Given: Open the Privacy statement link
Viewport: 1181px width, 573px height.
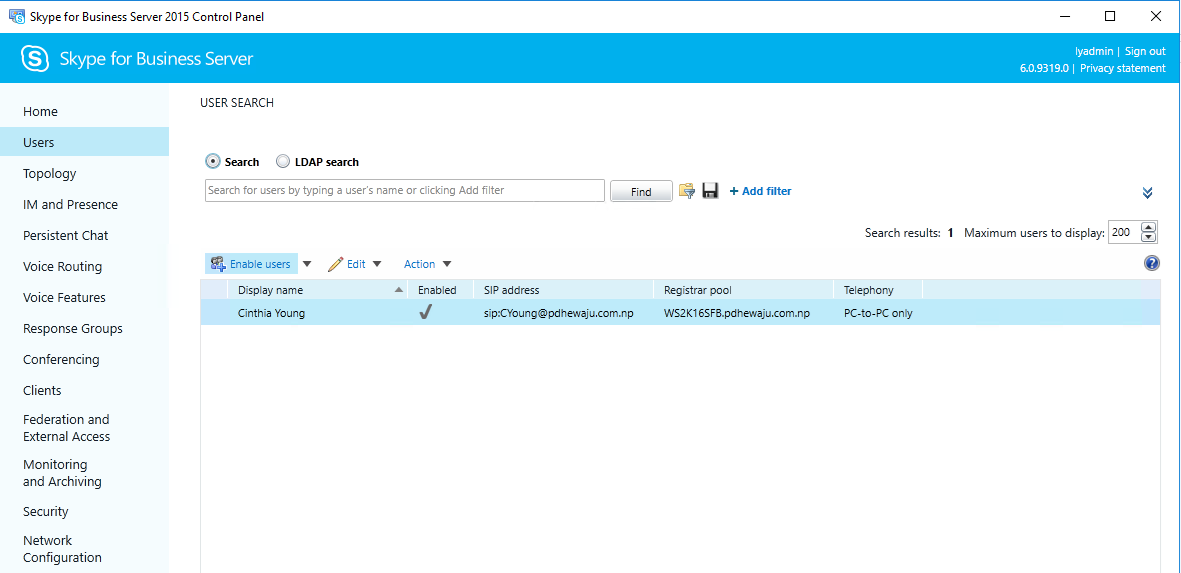Looking at the screenshot, I should click(x=1122, y=68).
